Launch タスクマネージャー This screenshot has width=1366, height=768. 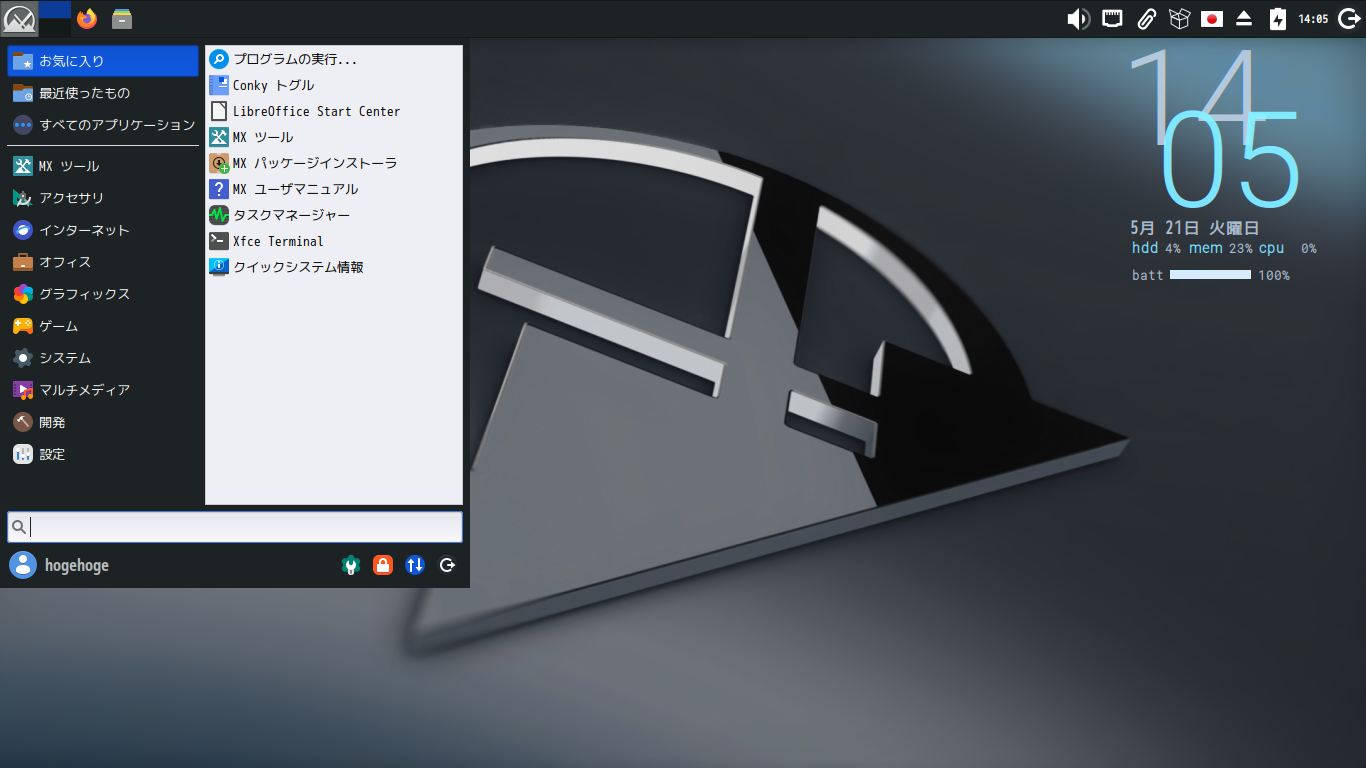click(334, 215)
